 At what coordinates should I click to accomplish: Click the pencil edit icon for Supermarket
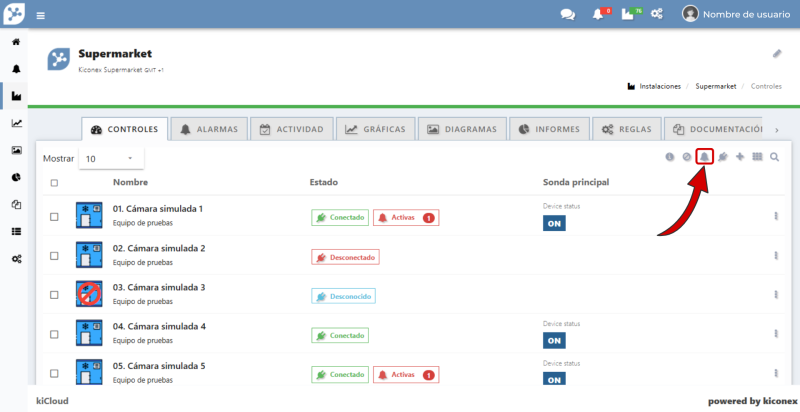tap(777, 53)
